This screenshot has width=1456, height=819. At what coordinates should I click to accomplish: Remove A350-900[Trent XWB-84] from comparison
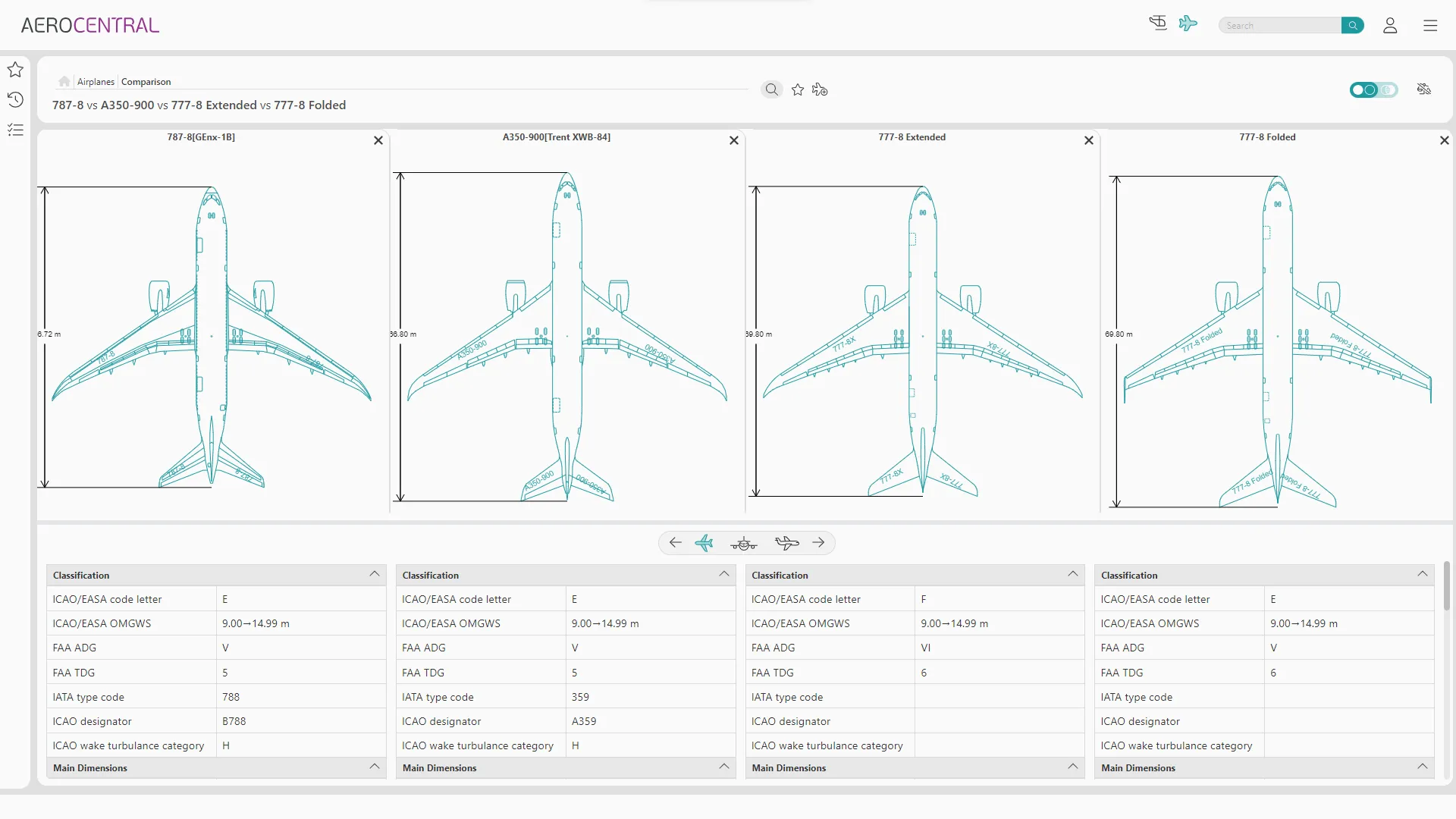pos(734,140)
